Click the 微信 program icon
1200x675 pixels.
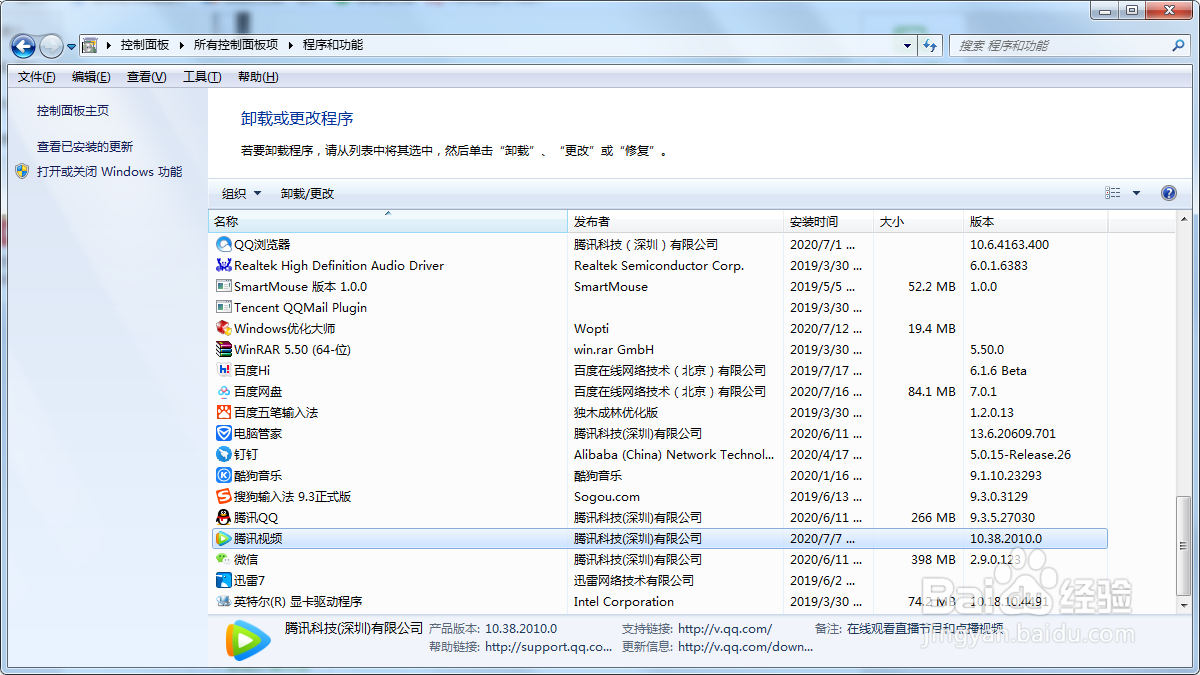point(224,559)
